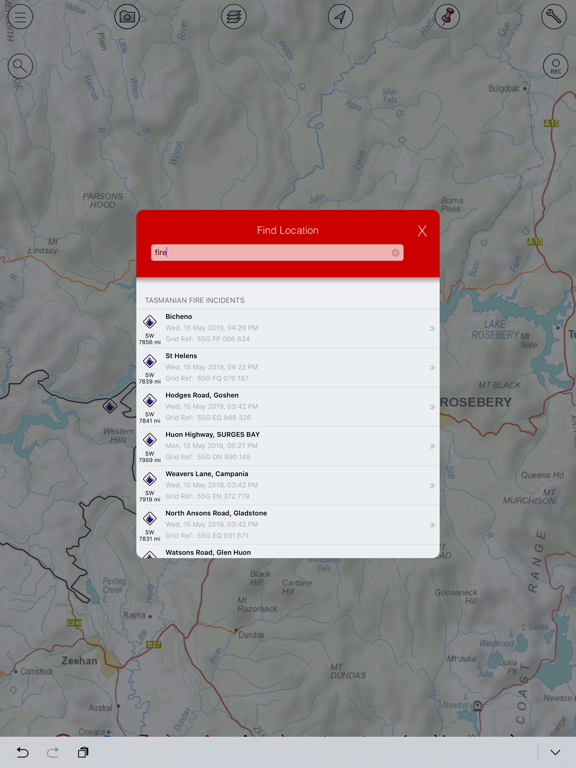Tap Bicheno Grid Ref 55G FP 066 634
This screenshot has height=768, width=576.
coord(208,339)
